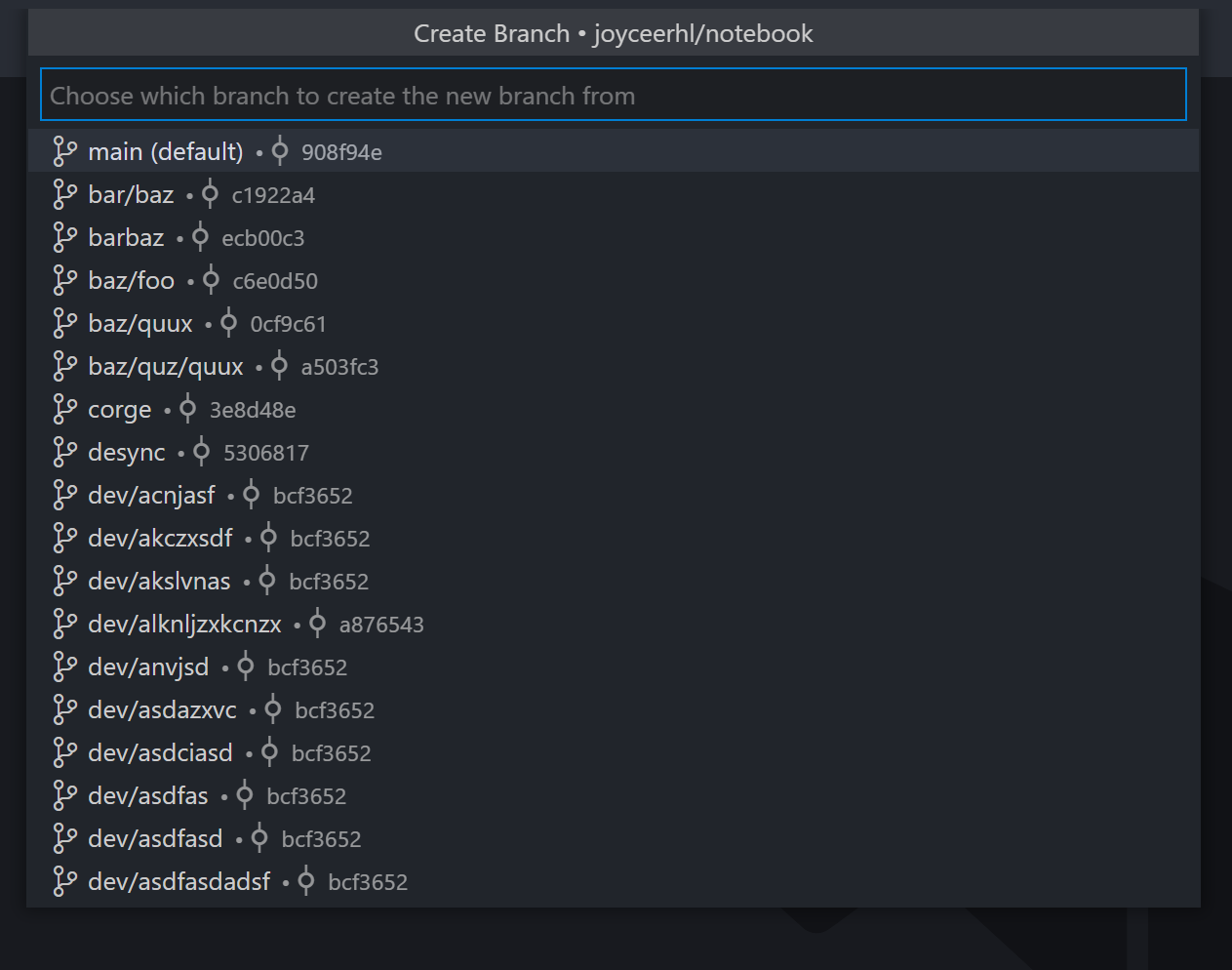Click the branch icon beside corge

64,409
